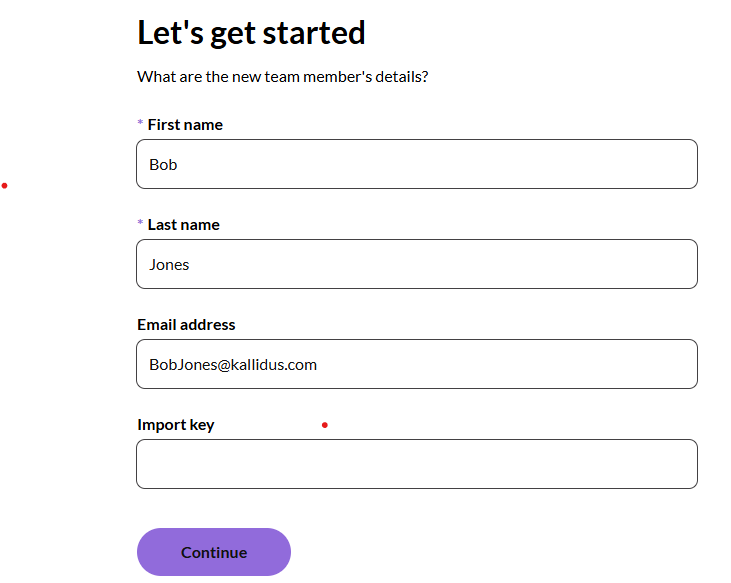Place cursor on the "Bob" text
The width and height of the screenshot is (731, 583).
pos(163,165)
